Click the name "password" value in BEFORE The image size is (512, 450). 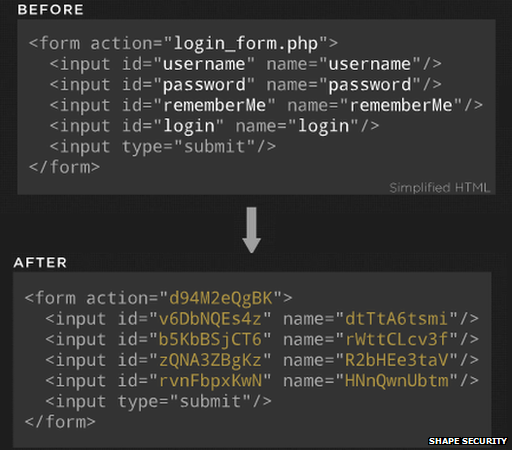click(x=370, y=85)
